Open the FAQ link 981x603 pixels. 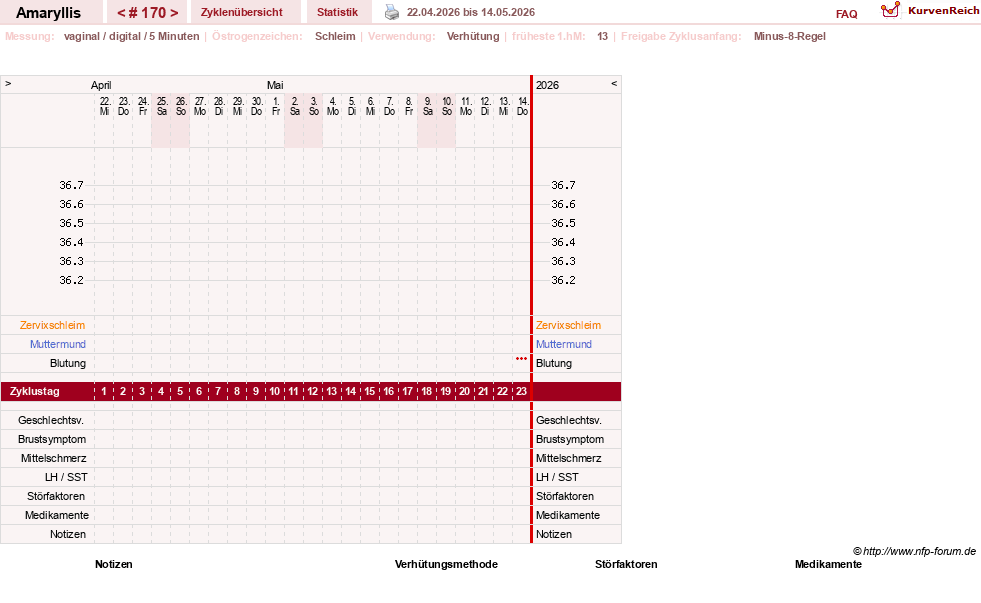point(846,14)
